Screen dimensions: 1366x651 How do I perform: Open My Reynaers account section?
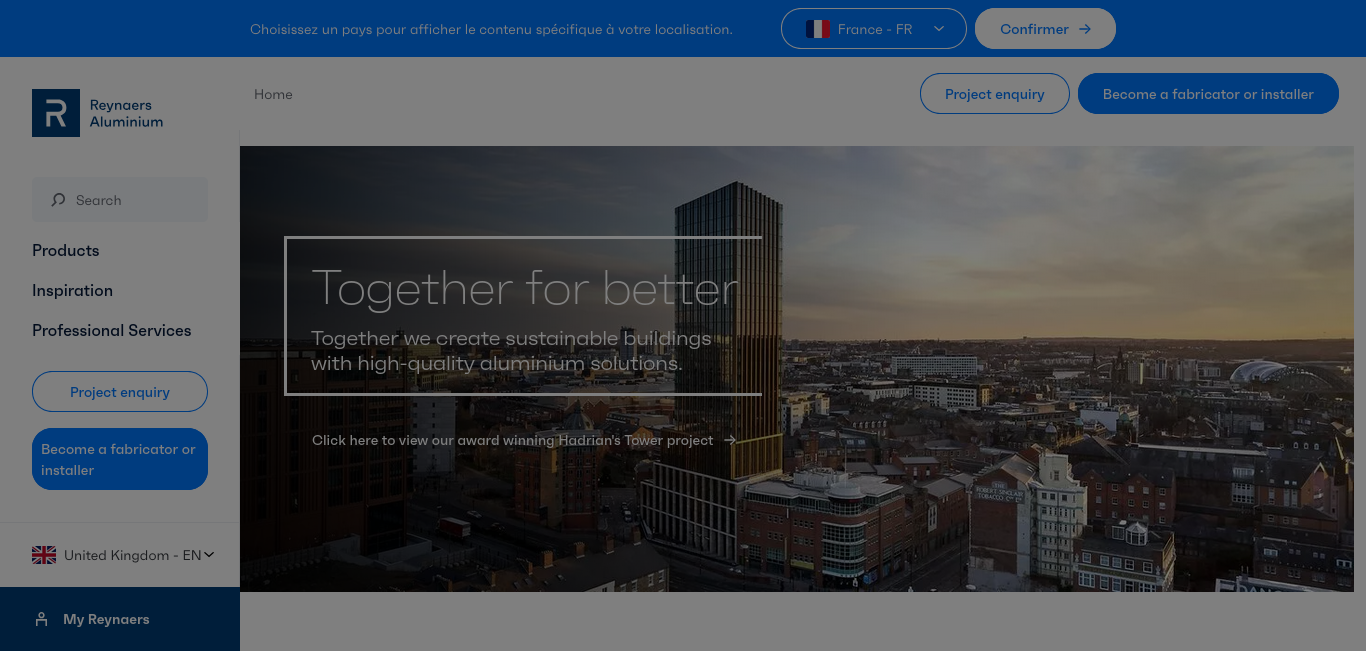(120, 619)
